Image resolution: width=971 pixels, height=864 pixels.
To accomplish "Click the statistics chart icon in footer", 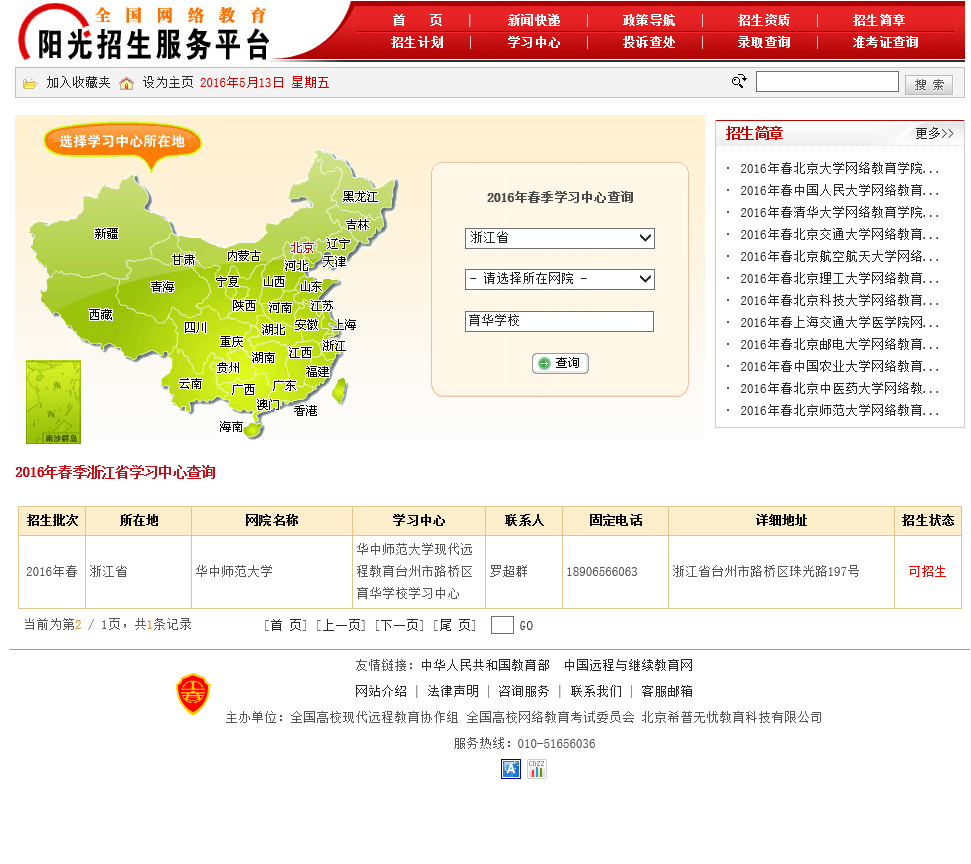I will click(537, 769).
